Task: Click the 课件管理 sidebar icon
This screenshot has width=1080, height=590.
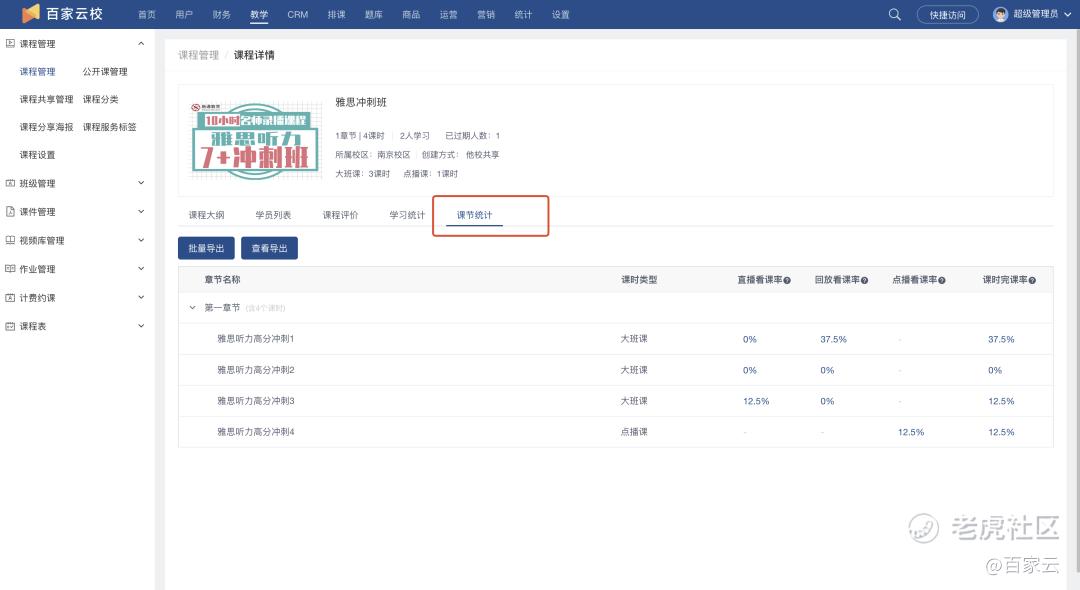Action: tap(10, 211)
